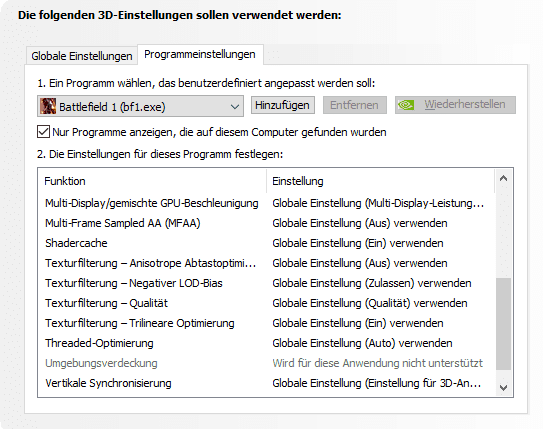
Task: Click the Einstellung column header
Action: tap(381, 181)
